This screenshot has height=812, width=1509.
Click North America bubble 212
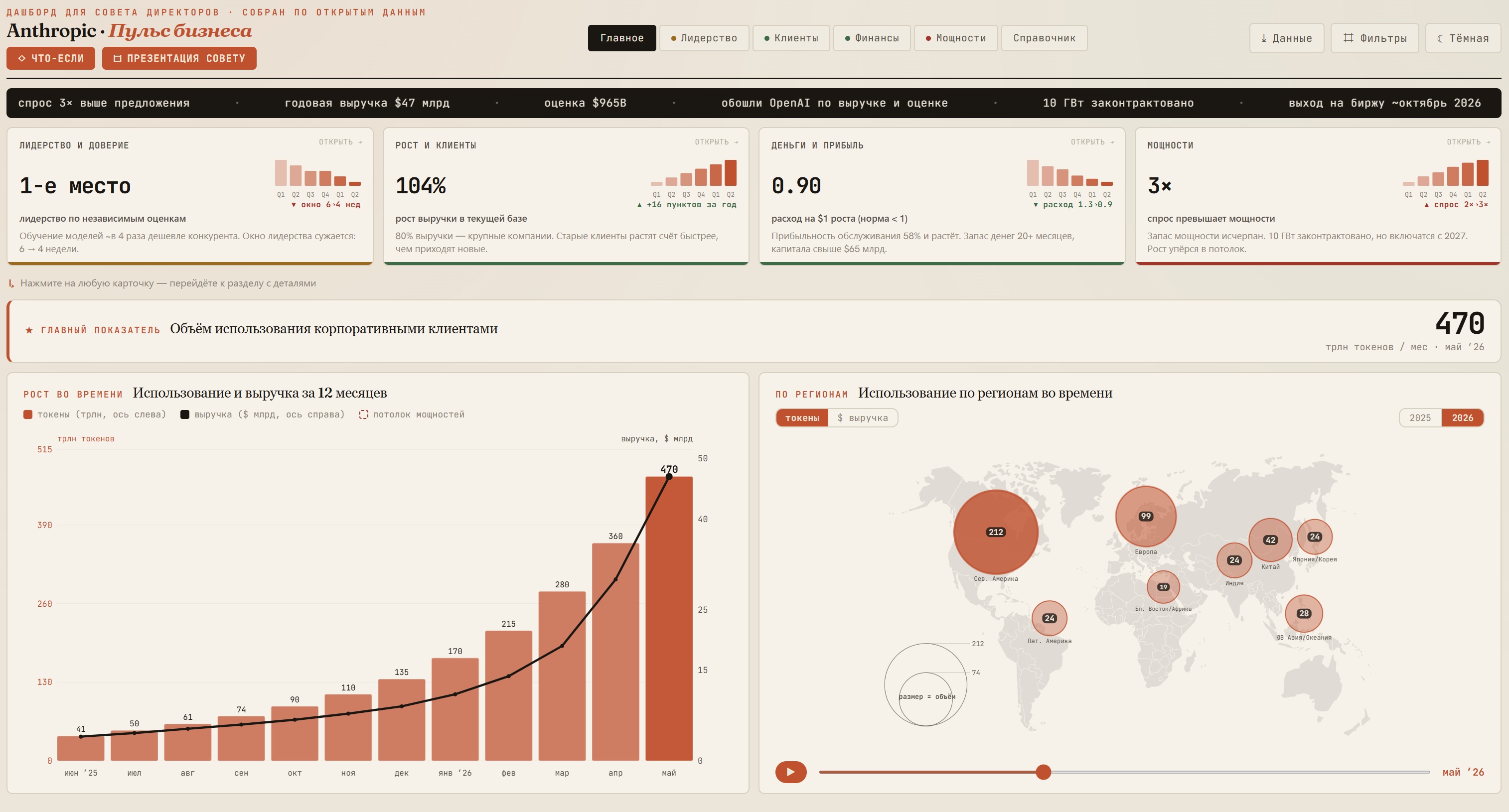(996, 532)
